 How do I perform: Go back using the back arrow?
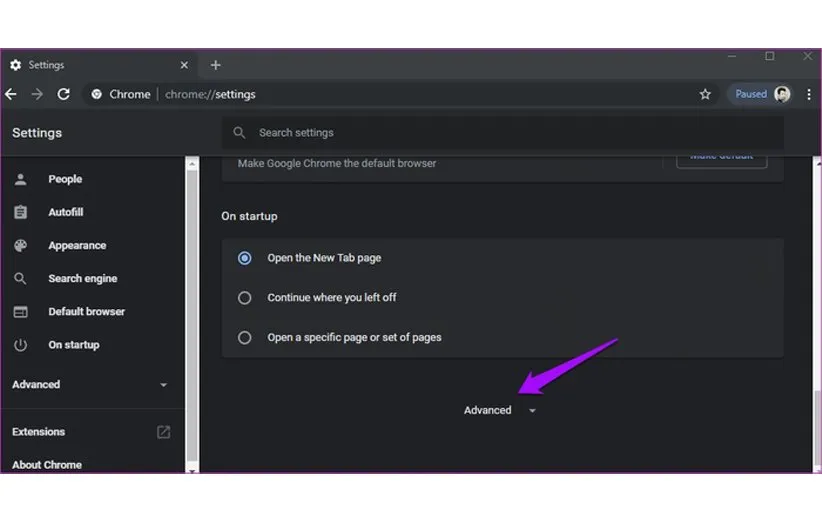tap(11, 94)
